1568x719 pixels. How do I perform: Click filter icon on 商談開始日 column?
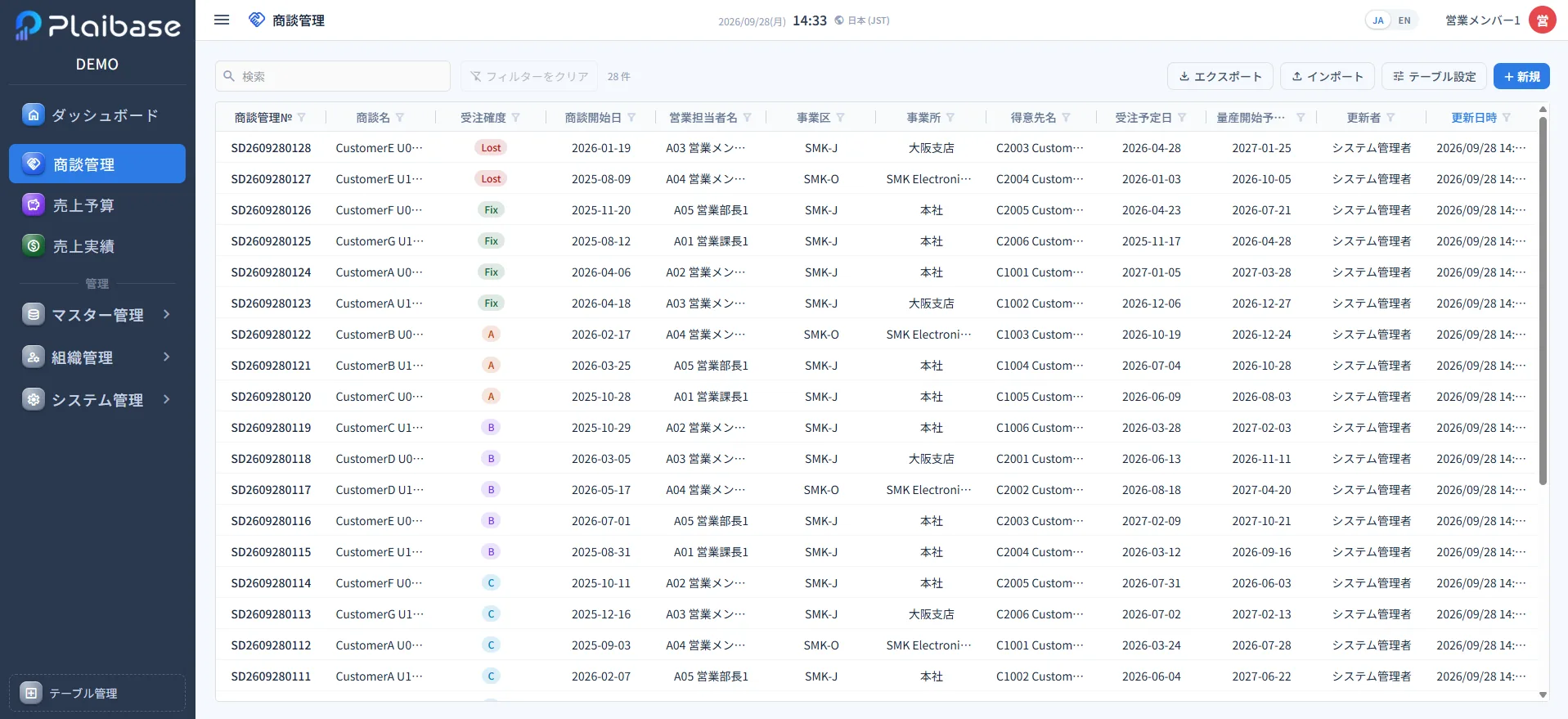pos(631,118)
